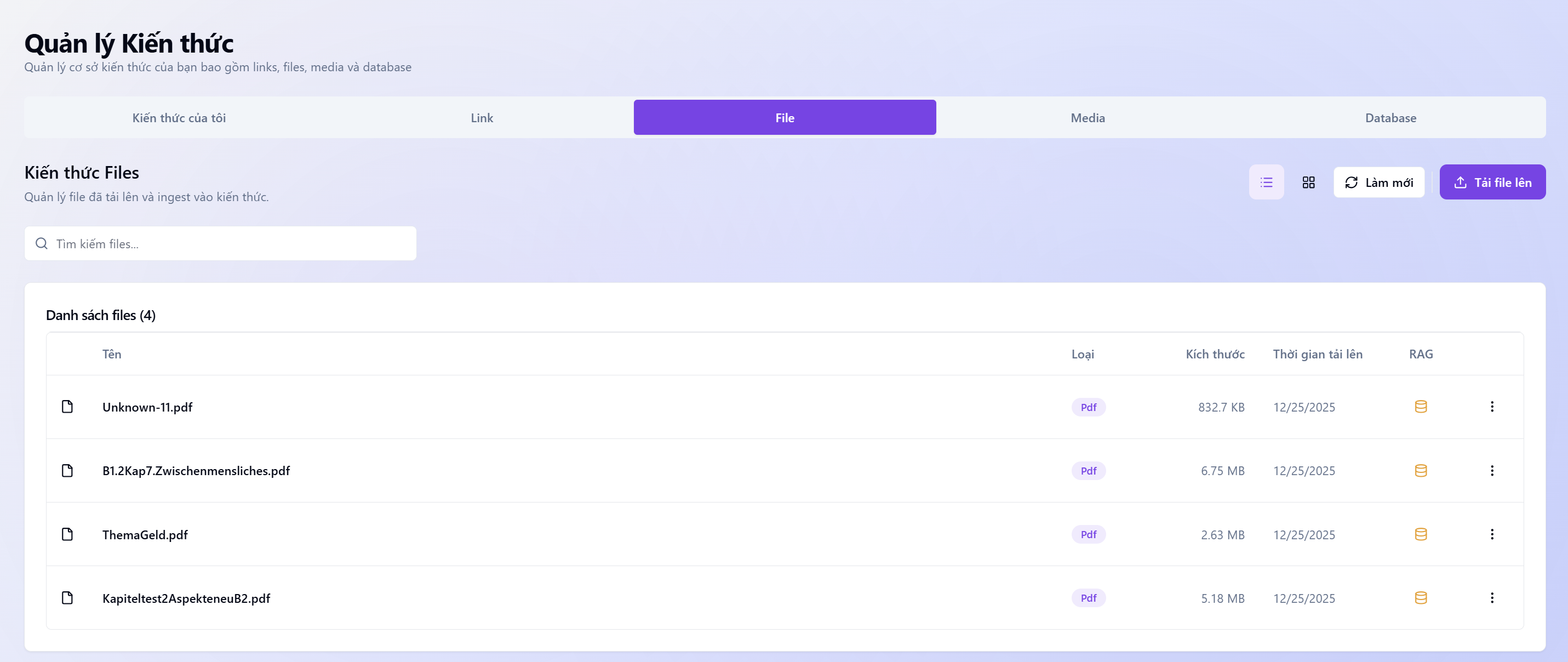Click the file icon beside ThemaGeld.pdf
Image resolution: width=1568 pixels, height=662 pixels.
pyautogui.click(x=67, y=534)
